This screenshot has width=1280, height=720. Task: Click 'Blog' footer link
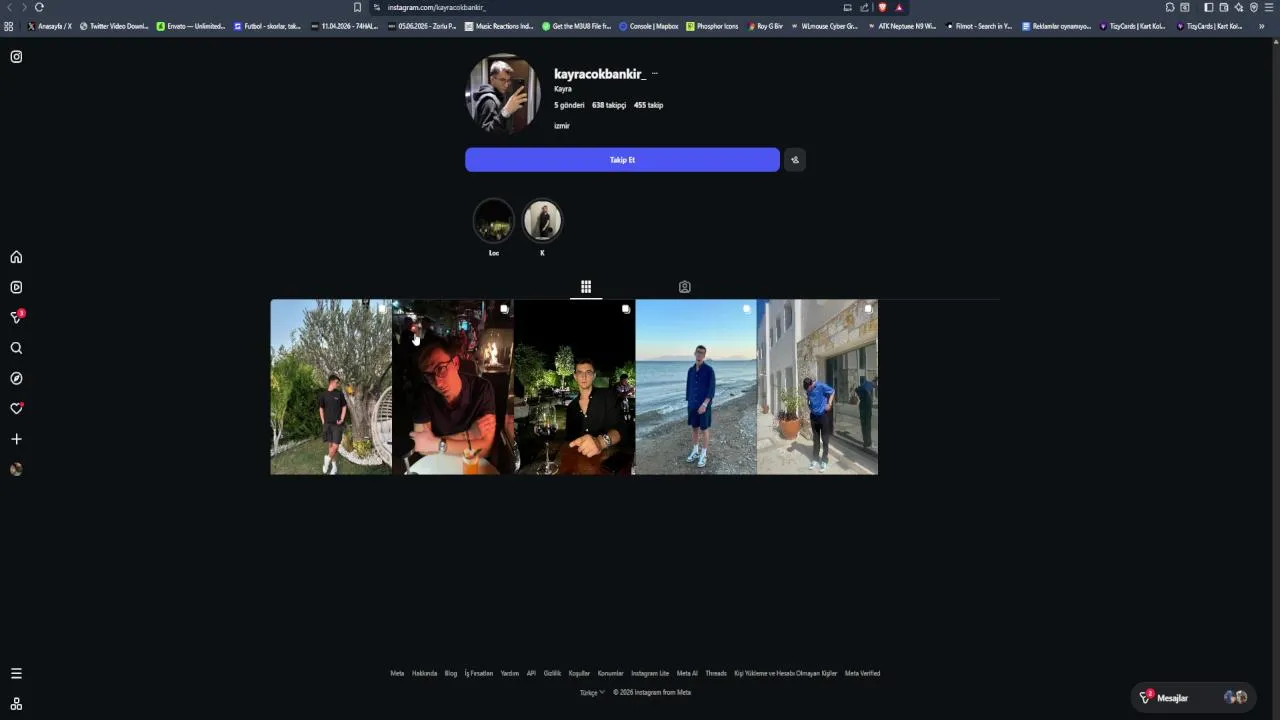[x=451, y=673]
